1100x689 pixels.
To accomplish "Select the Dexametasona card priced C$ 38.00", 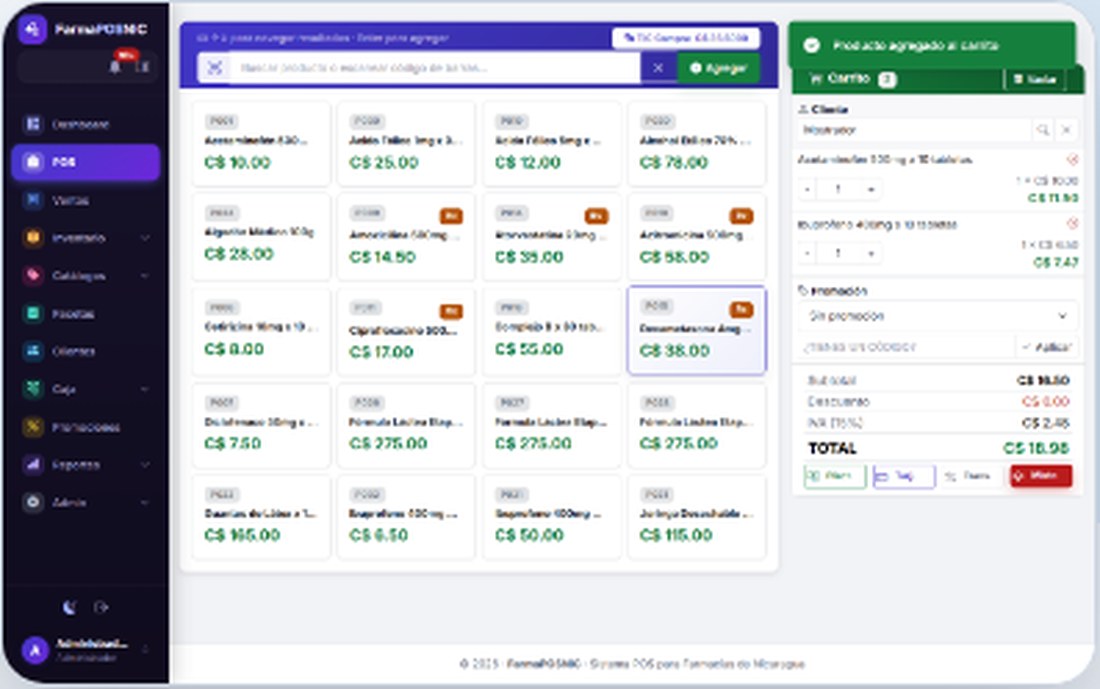I will pyautogui.click(x=697, y=330).
